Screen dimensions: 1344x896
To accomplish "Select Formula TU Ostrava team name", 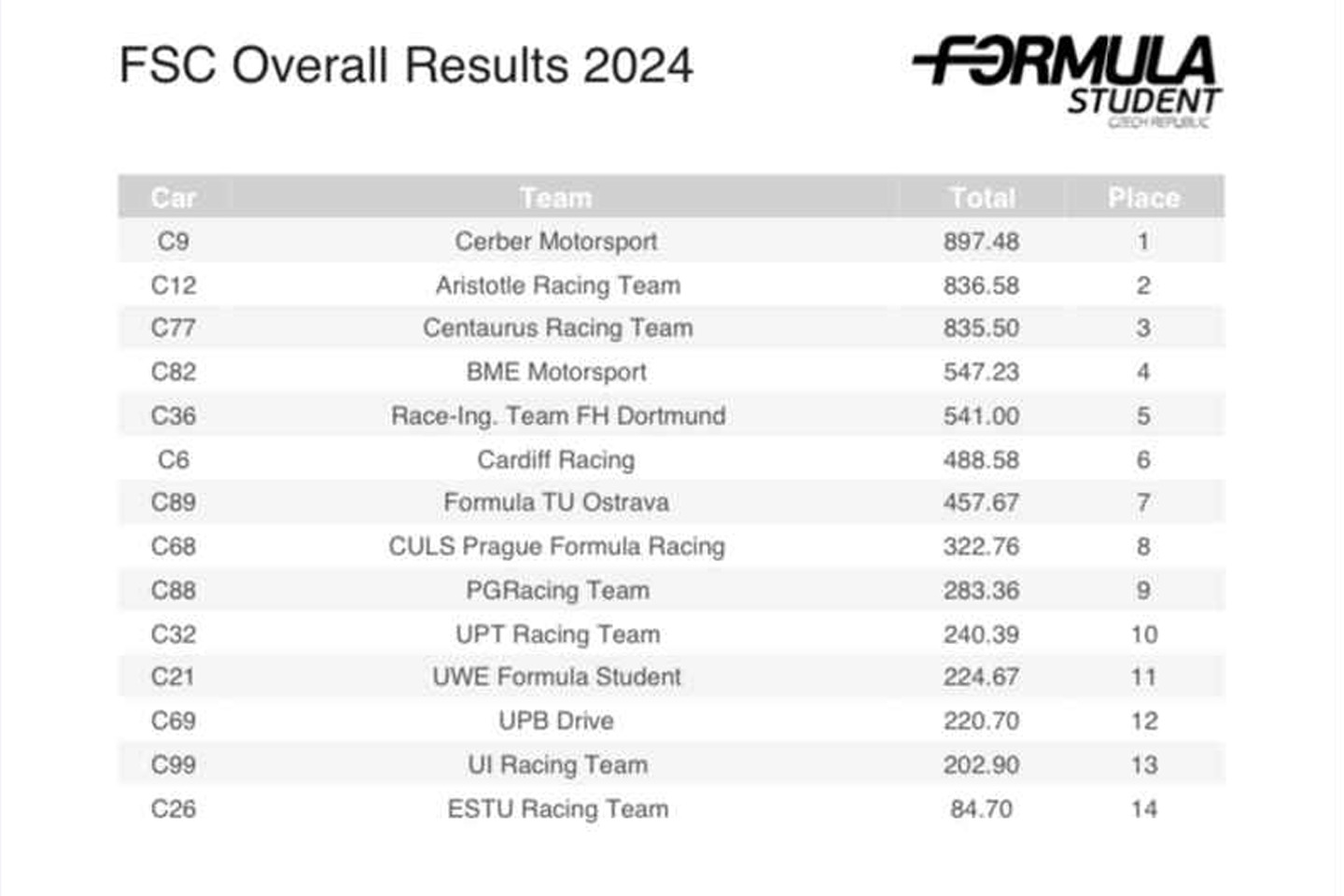I will pyautogui.click(x=556, y=503).
